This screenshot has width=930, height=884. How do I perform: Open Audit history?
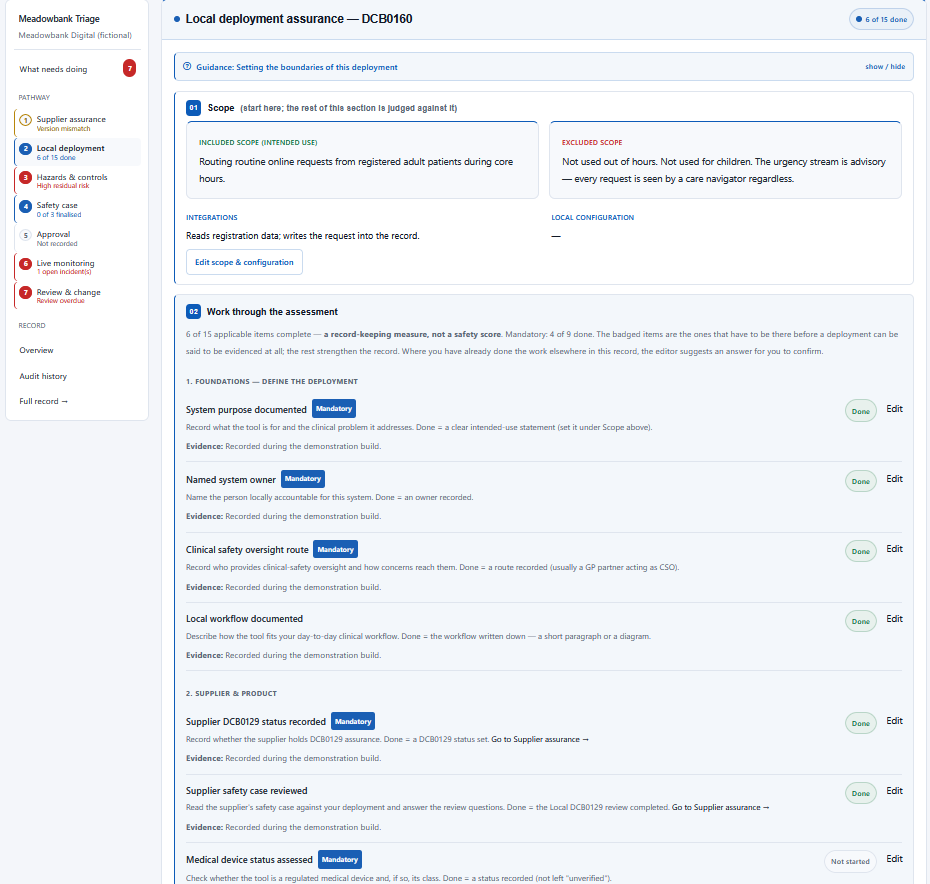(43, 376)
